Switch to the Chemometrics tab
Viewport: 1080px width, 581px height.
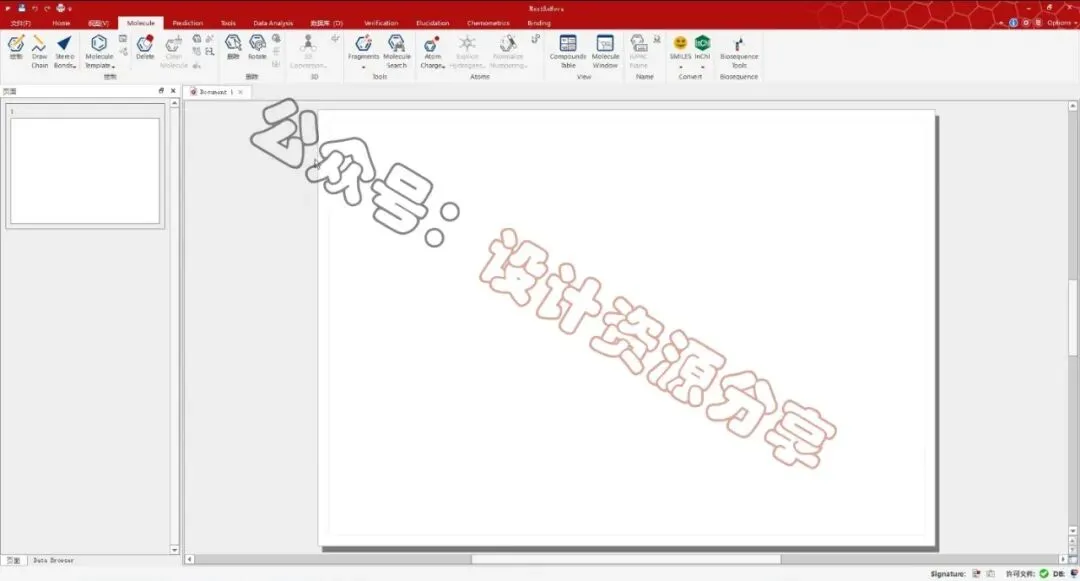488,23
